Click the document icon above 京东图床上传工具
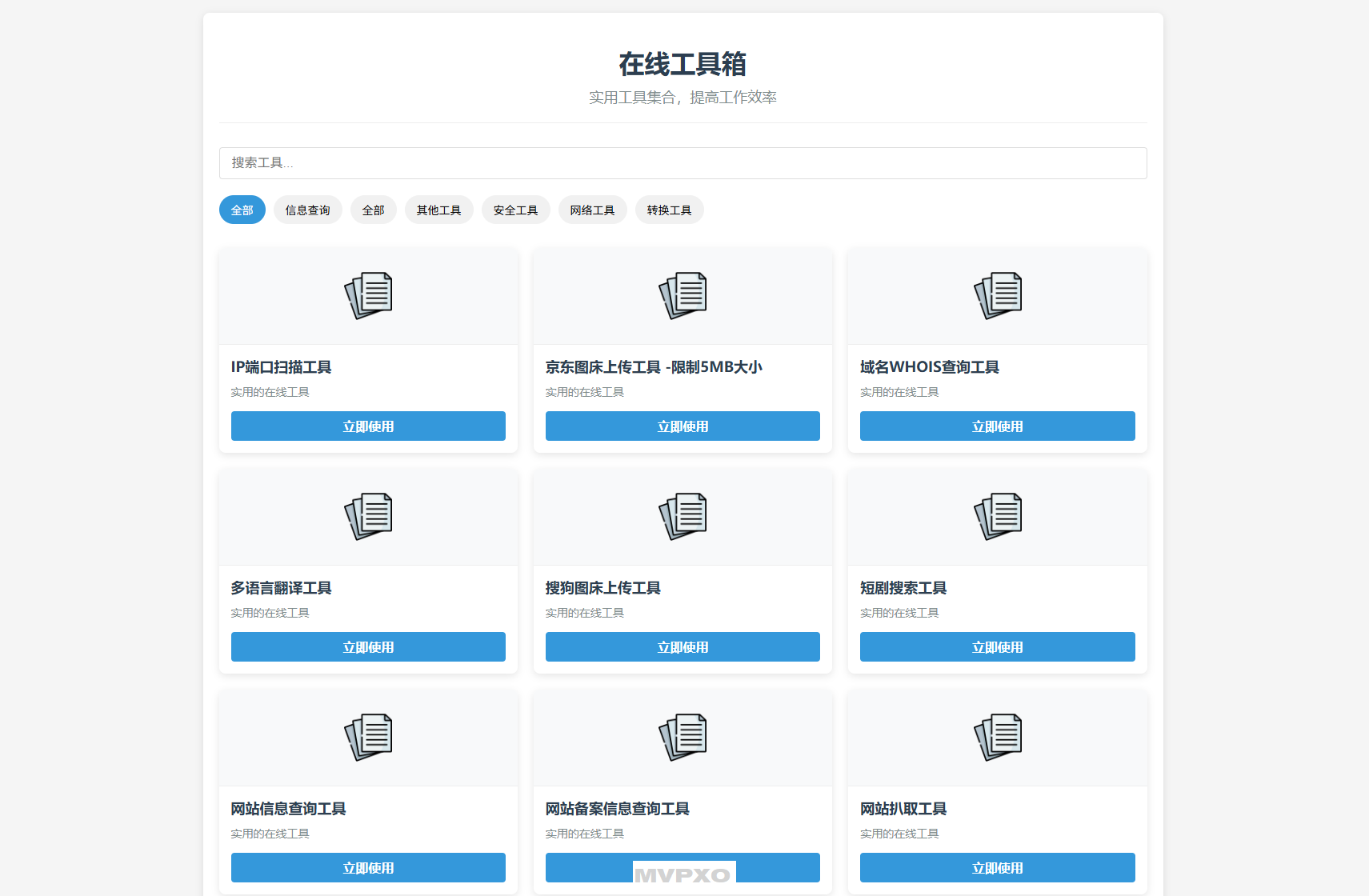 [x=682, y=295]
